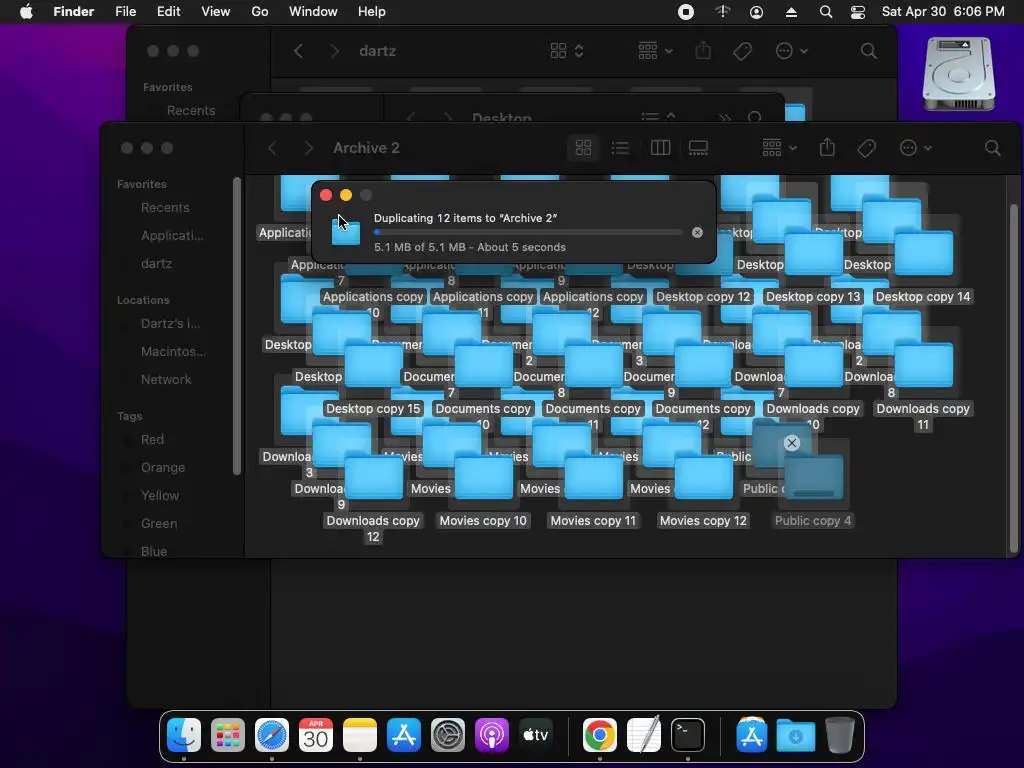
Task: Open Launchpad from the Dock
Action: (228, 735)
